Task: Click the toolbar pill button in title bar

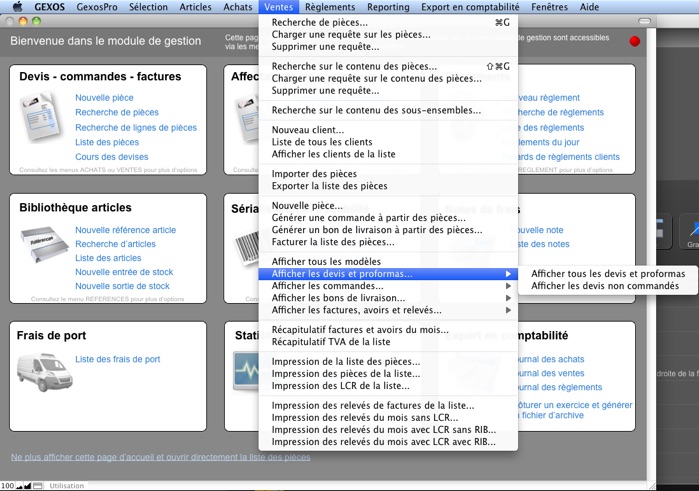Action: tap(645, 21)
